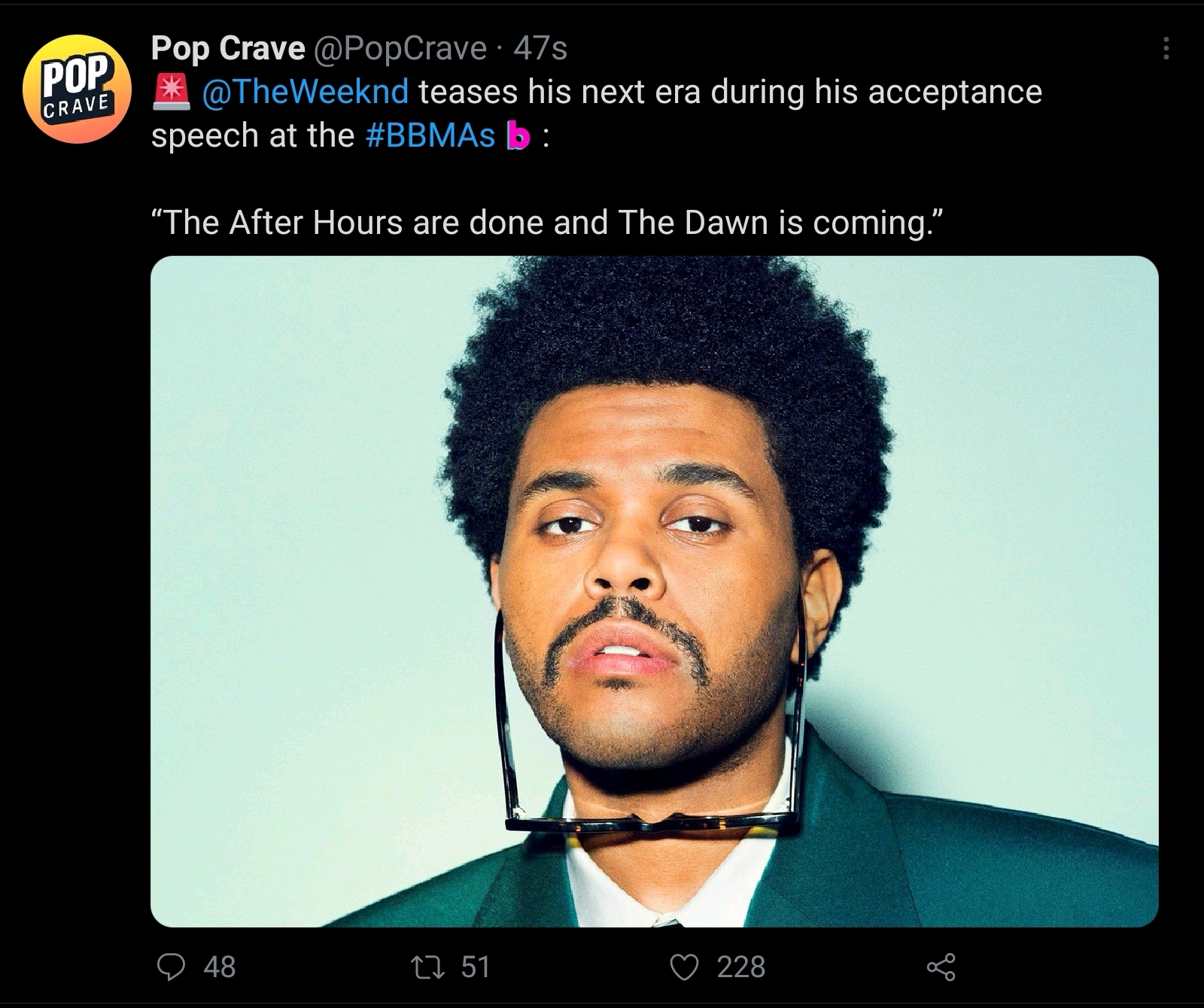Click the Pop Crave display name

(228, 48)
